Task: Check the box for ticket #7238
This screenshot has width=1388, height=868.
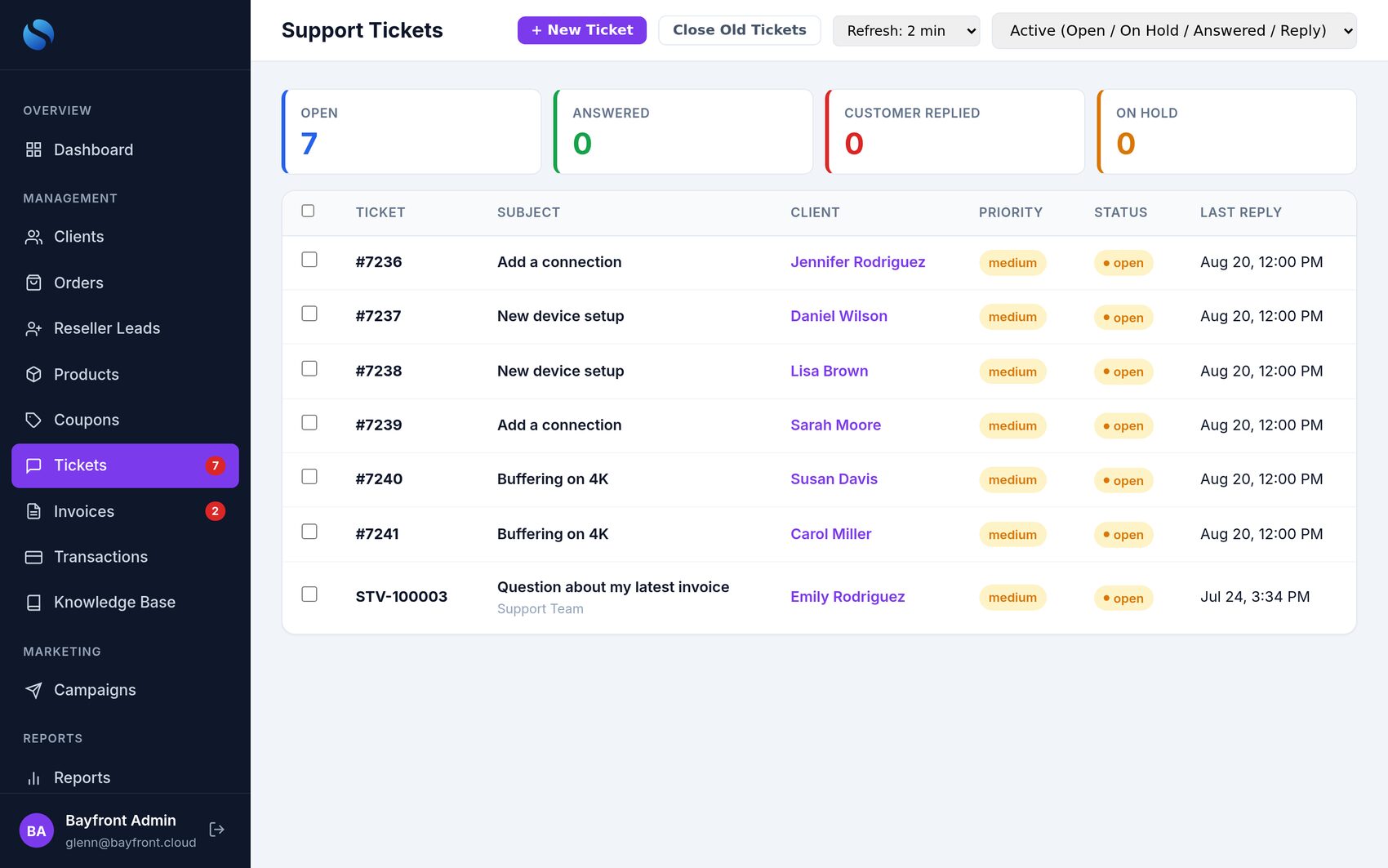Action: [309, 368]
